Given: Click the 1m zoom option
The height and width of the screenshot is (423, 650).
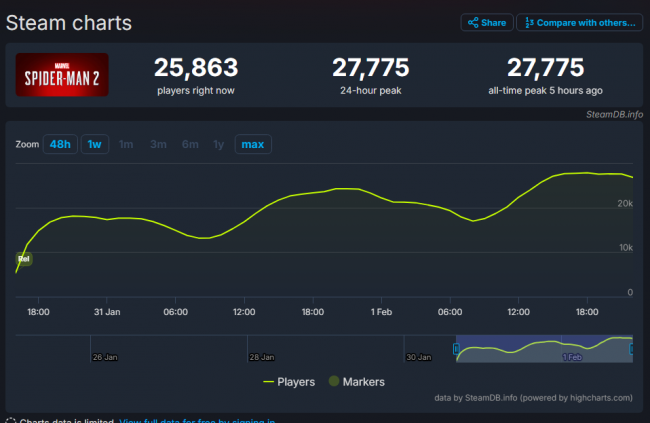Looking at the screenshot, I should pos(126,145).
